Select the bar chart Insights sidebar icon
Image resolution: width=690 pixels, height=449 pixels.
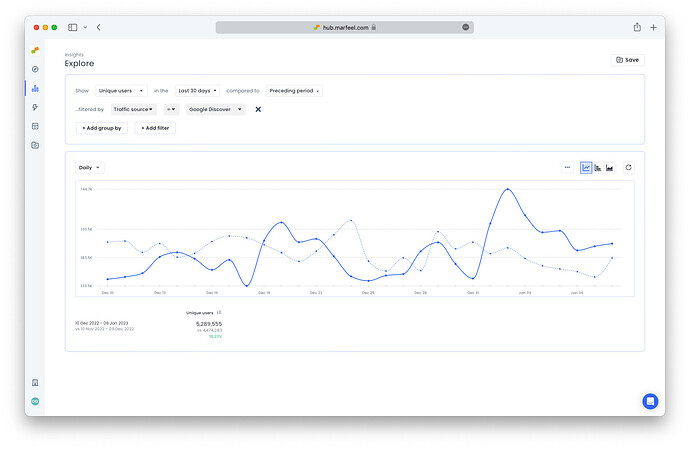pyautogui.click(x=35, y=88)
